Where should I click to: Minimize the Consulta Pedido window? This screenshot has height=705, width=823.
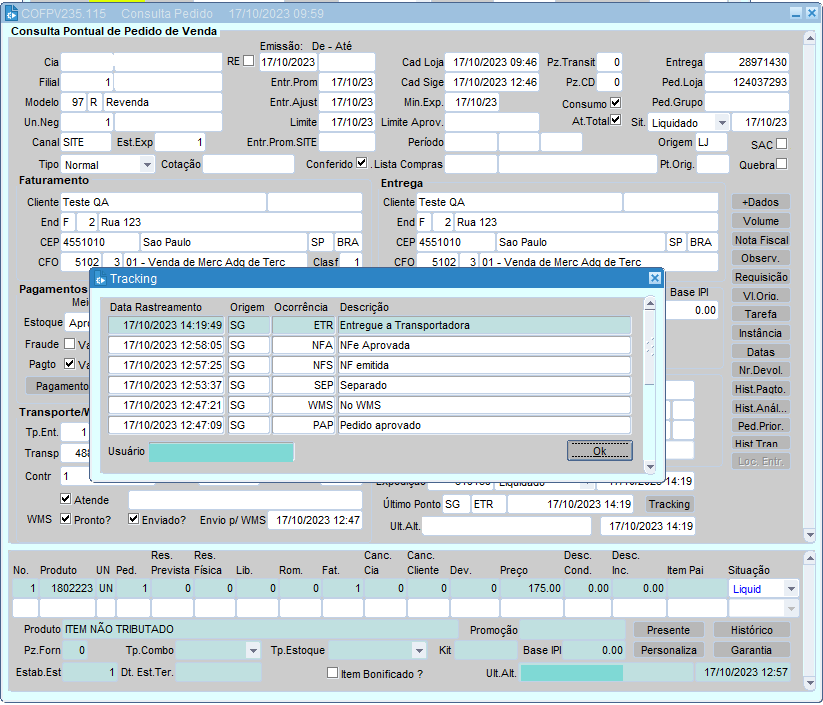[796, 14]
